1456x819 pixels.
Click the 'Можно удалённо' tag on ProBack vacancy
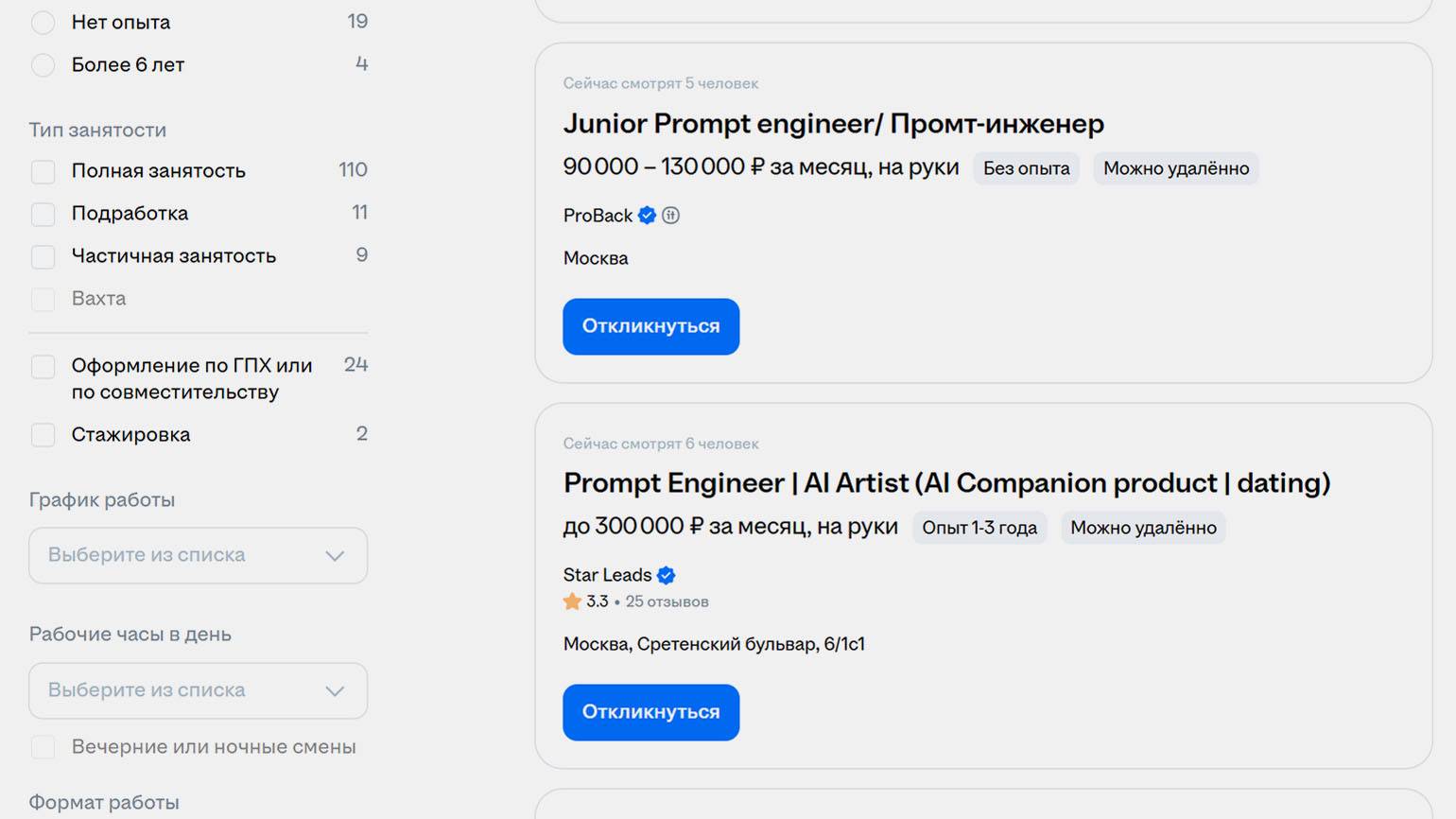1175,168
